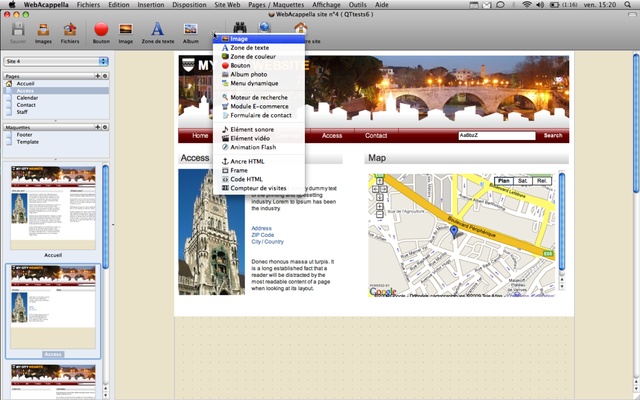The height and width of the screenshot is (400, 640).
Task: Choose Module E-commerce in popup menu
Action: tap(259, 107)
